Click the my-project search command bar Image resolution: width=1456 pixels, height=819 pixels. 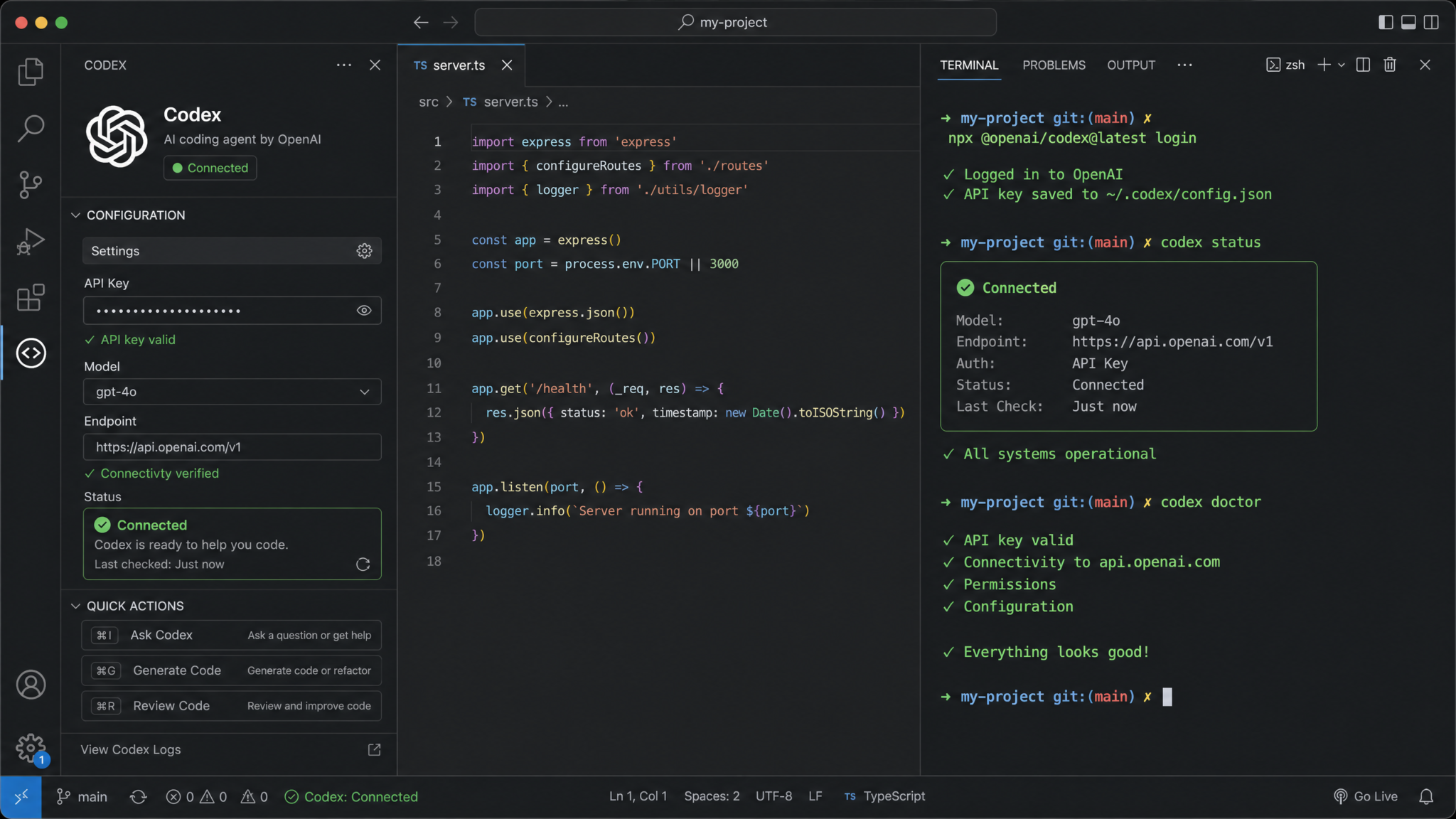(735, 22)
